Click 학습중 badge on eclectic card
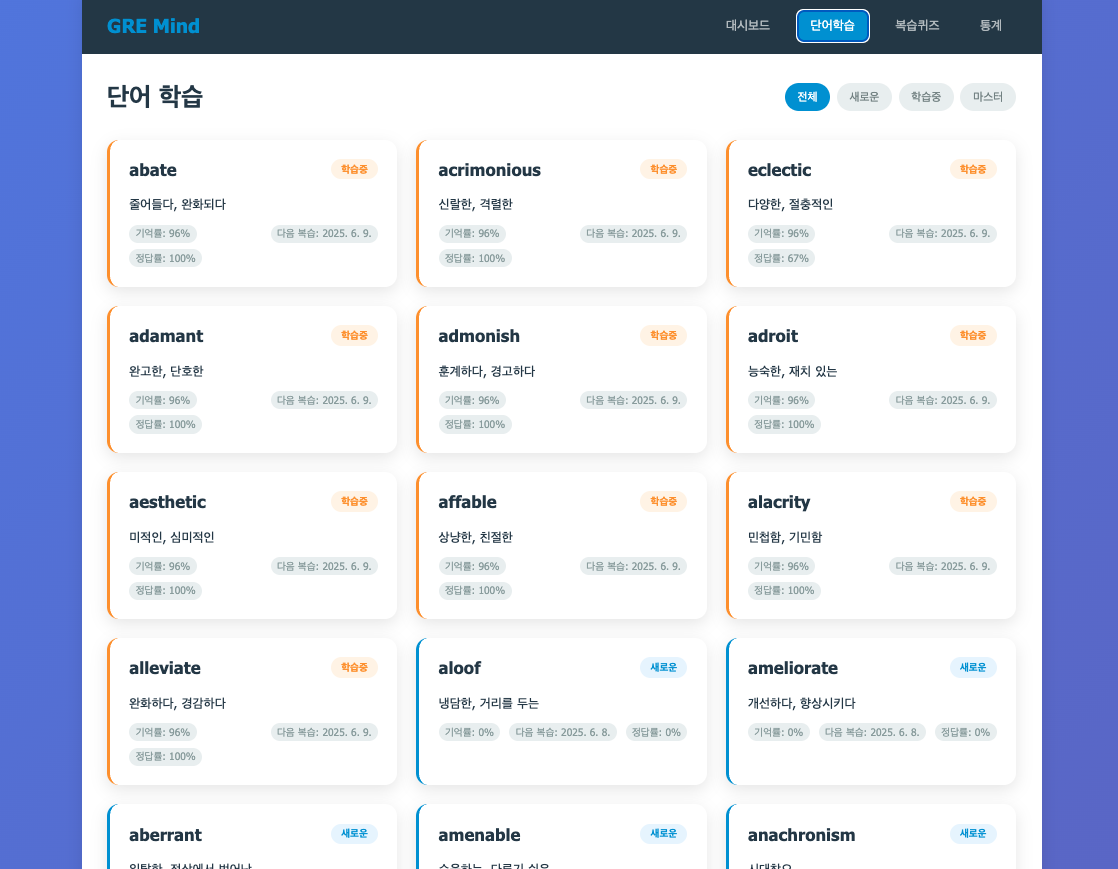 [x=973, y=169]
